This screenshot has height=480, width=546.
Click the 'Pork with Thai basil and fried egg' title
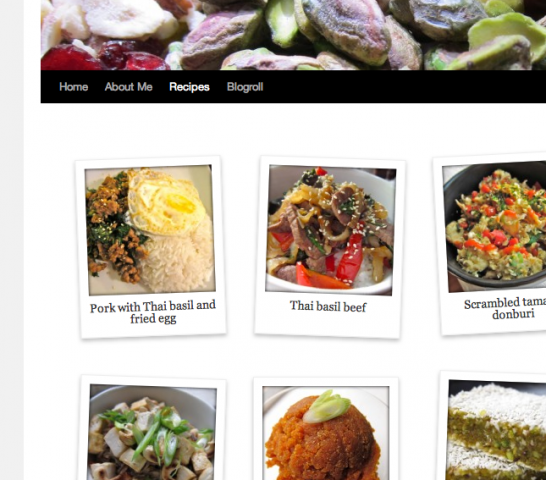pos(153,312)
